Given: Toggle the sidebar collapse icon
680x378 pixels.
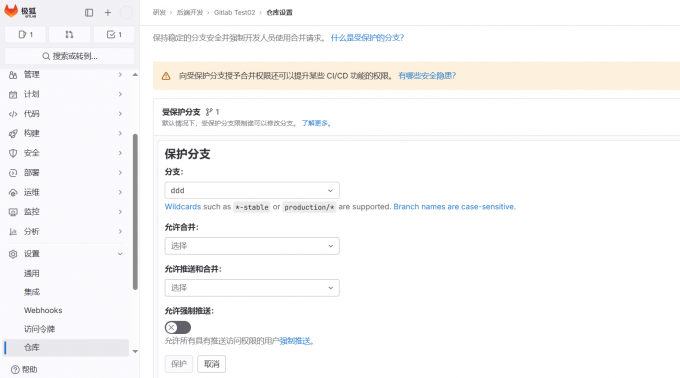Looking at the screenshot, I should click(x=89, y=13).
